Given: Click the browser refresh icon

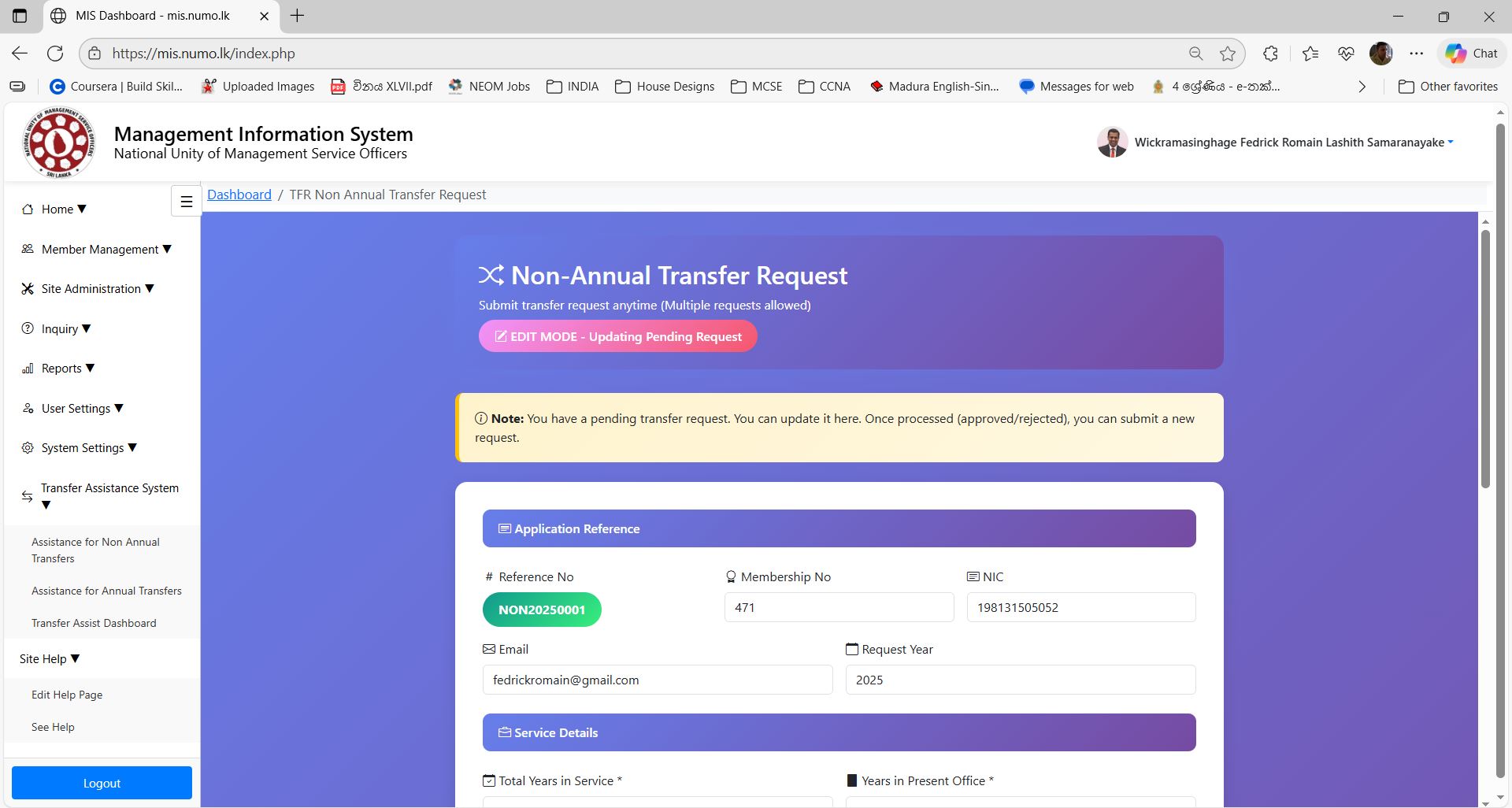Looking at the screenshot, I should [55, 53].
